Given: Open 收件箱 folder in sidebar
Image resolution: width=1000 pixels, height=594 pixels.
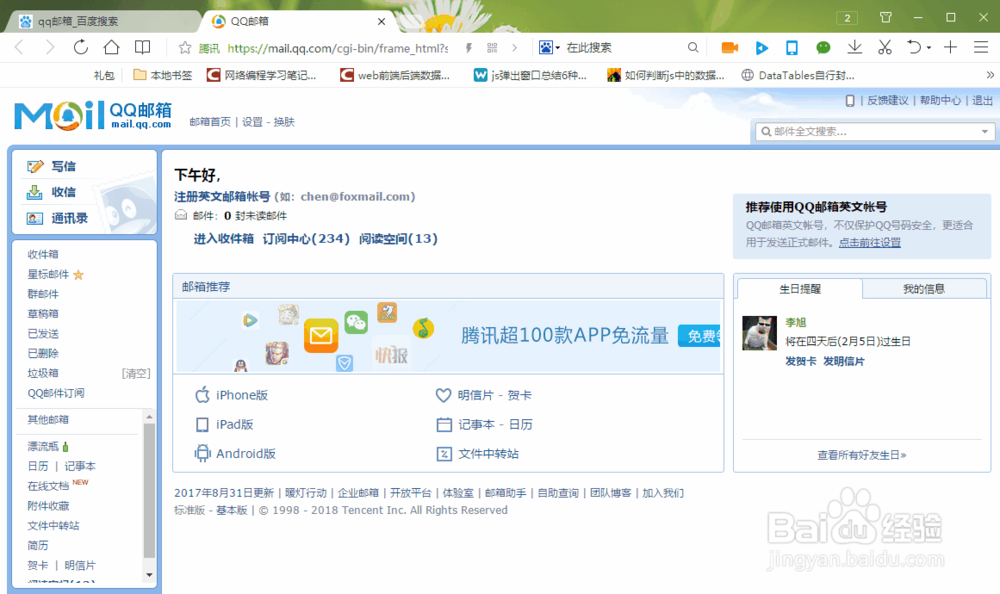Looking at the screenshot, I should tap(43, 255).
